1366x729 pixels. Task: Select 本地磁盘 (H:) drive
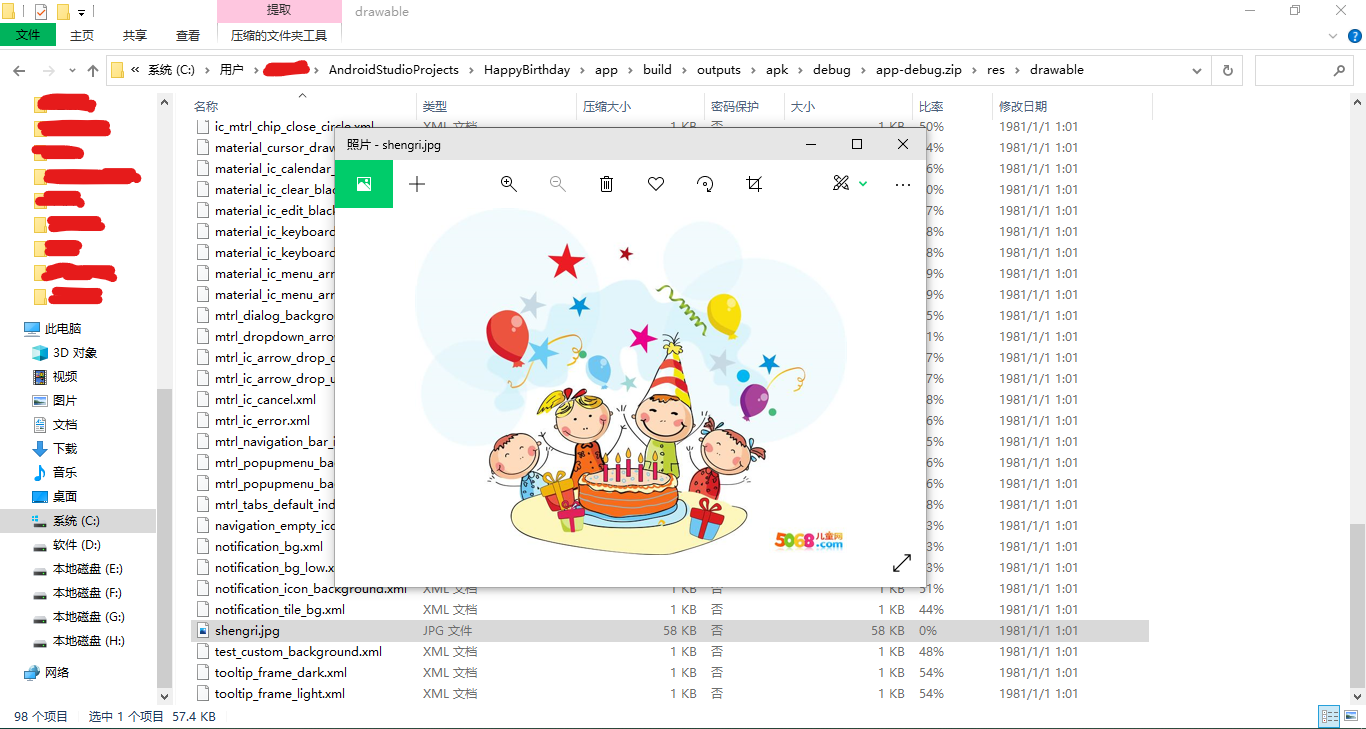tap(88, 641)
